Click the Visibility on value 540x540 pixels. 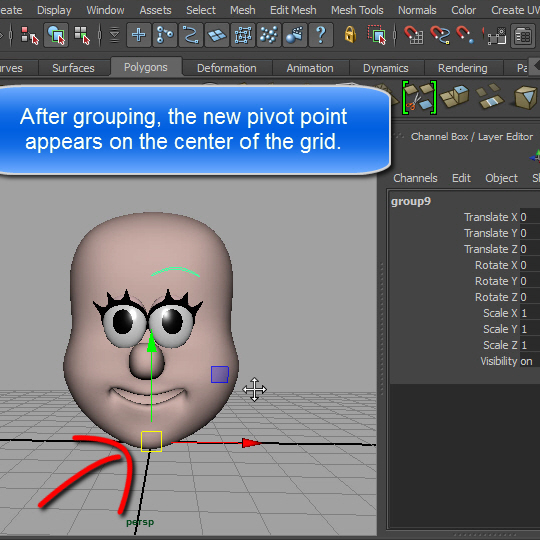pos(530,361)
